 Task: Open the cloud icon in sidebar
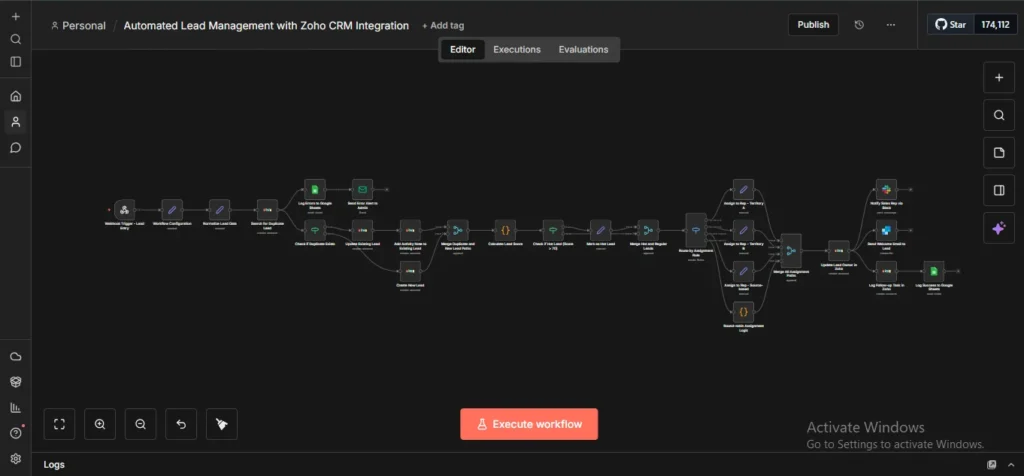click(16, 357)
